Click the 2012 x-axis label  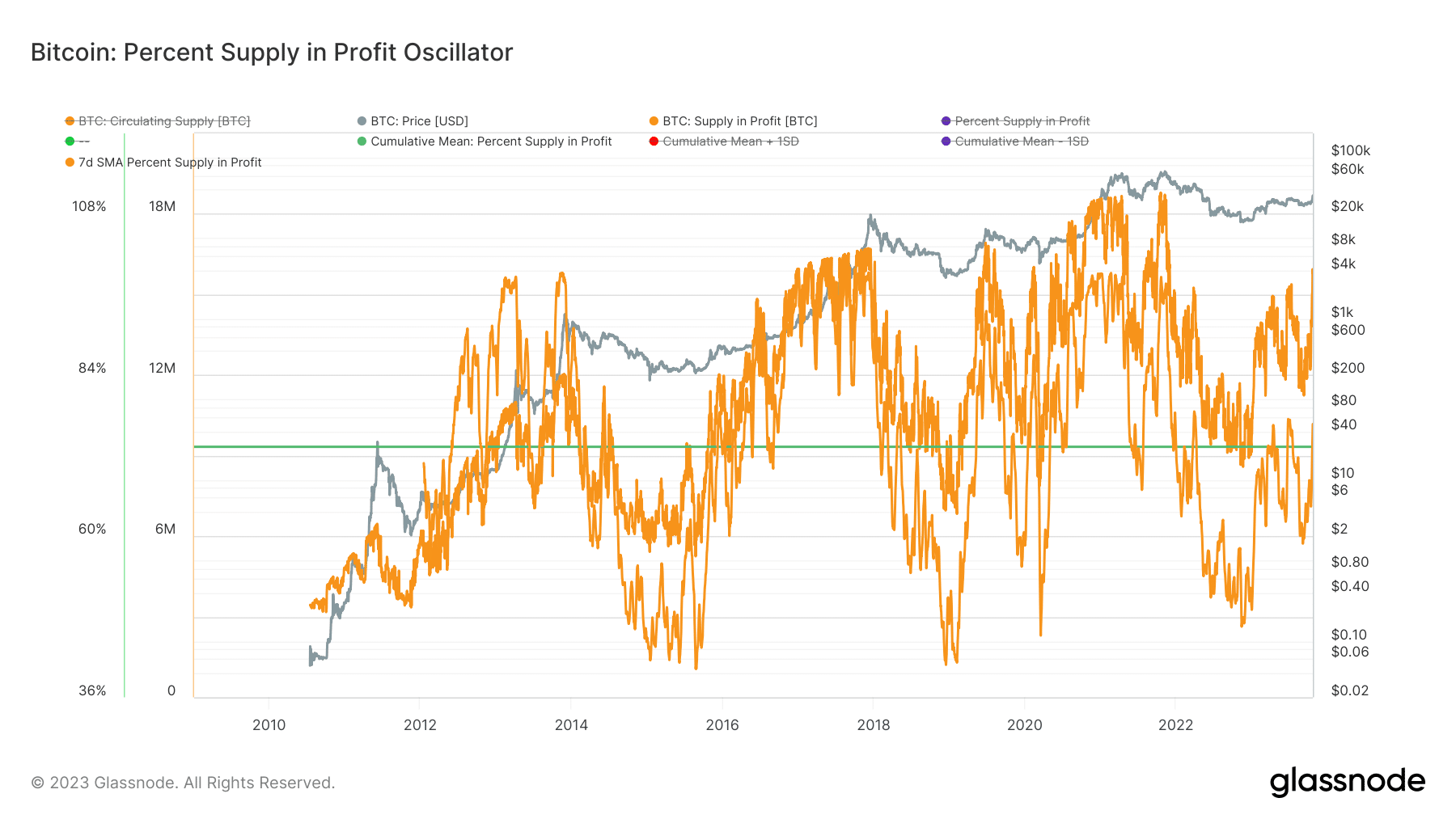tap(420, 725)
